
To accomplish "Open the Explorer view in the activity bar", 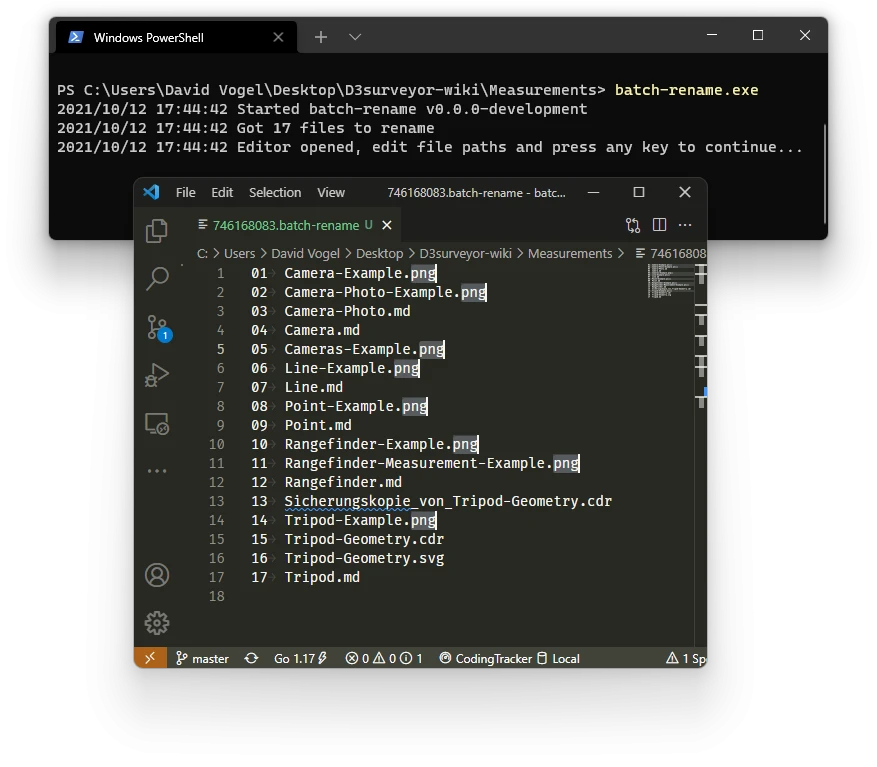I will (157, 230).
